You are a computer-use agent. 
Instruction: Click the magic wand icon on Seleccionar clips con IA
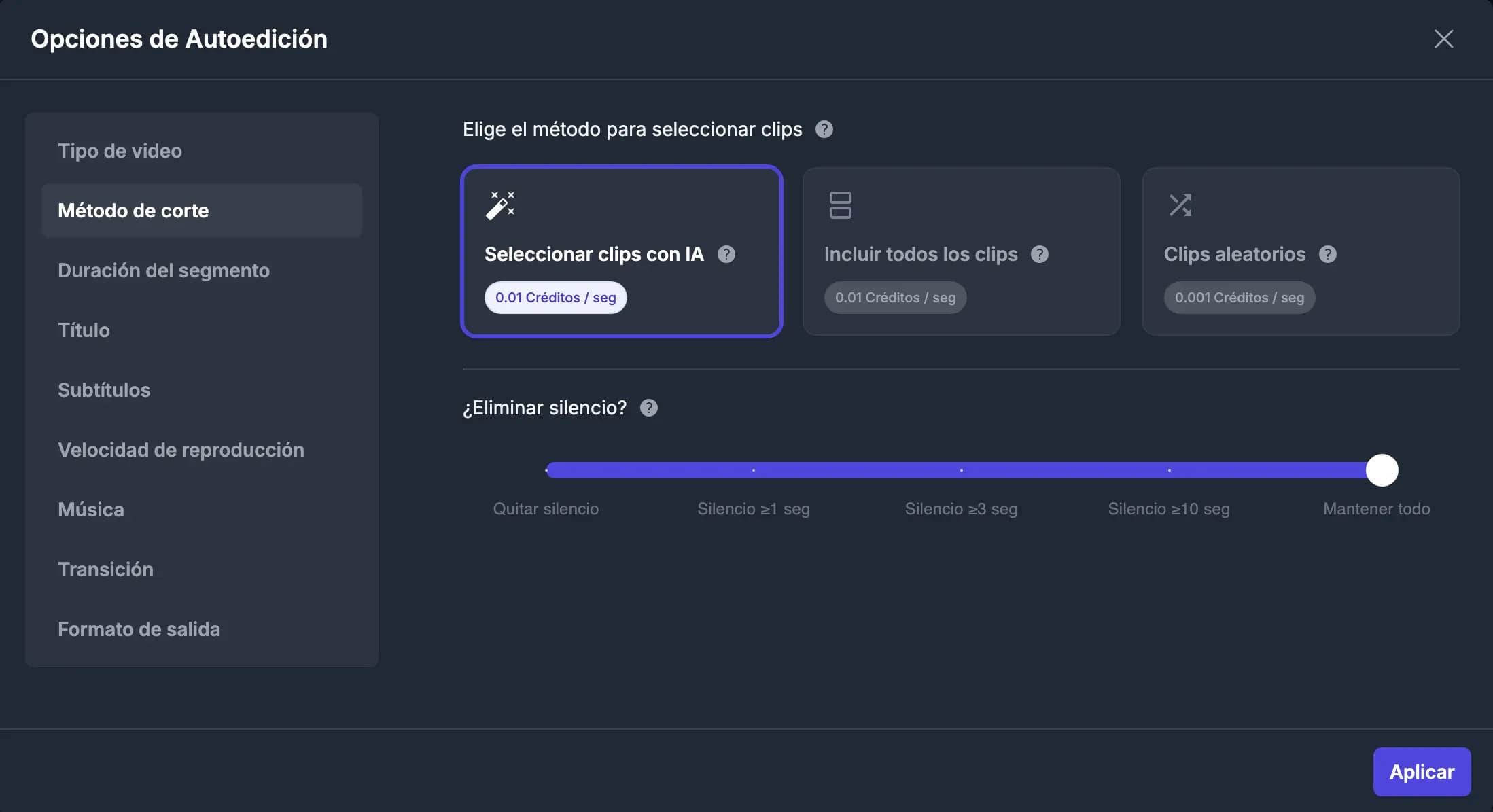pyautogui.click(x=501, y=205)
